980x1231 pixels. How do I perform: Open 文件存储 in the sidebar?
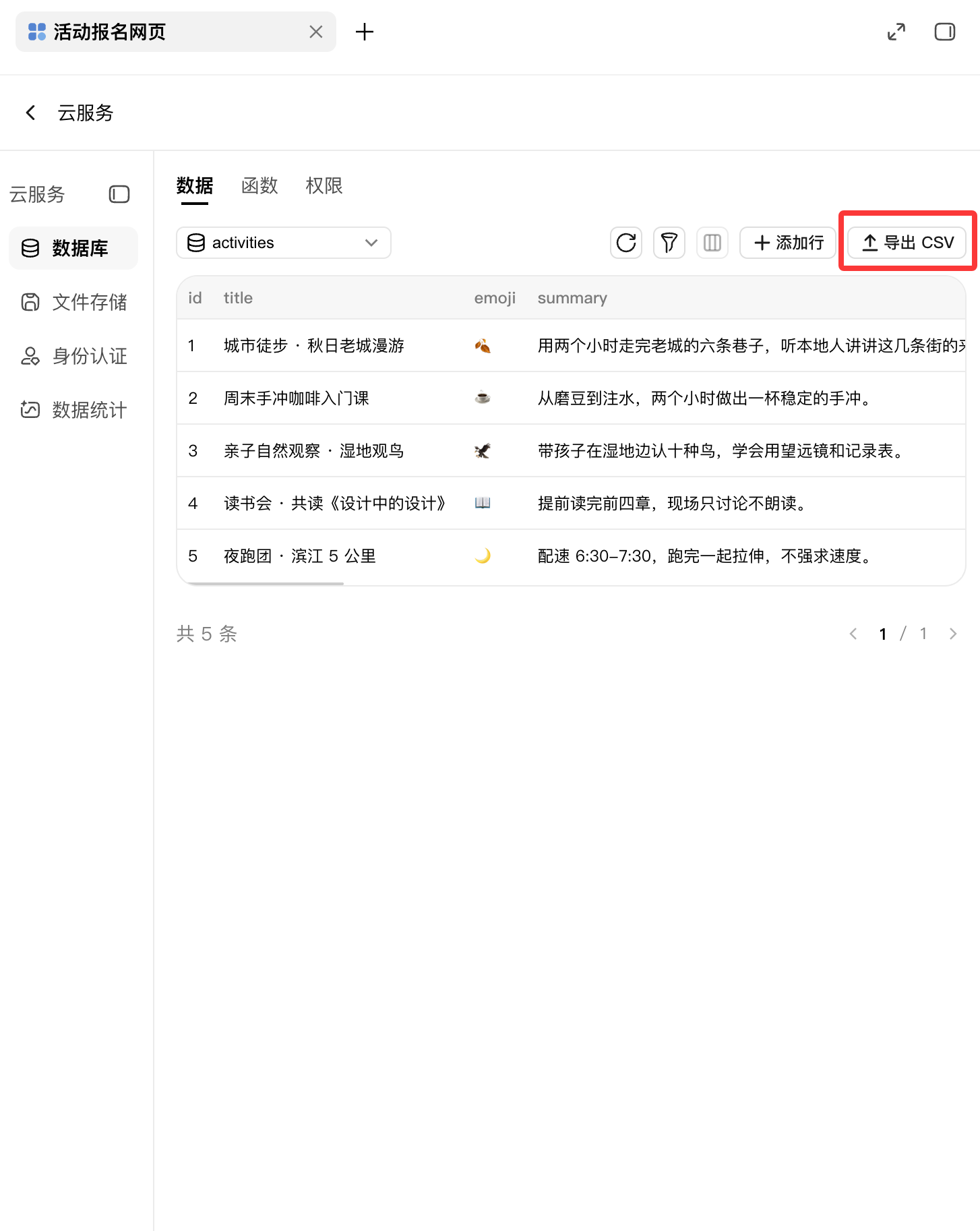coord(73,302)
